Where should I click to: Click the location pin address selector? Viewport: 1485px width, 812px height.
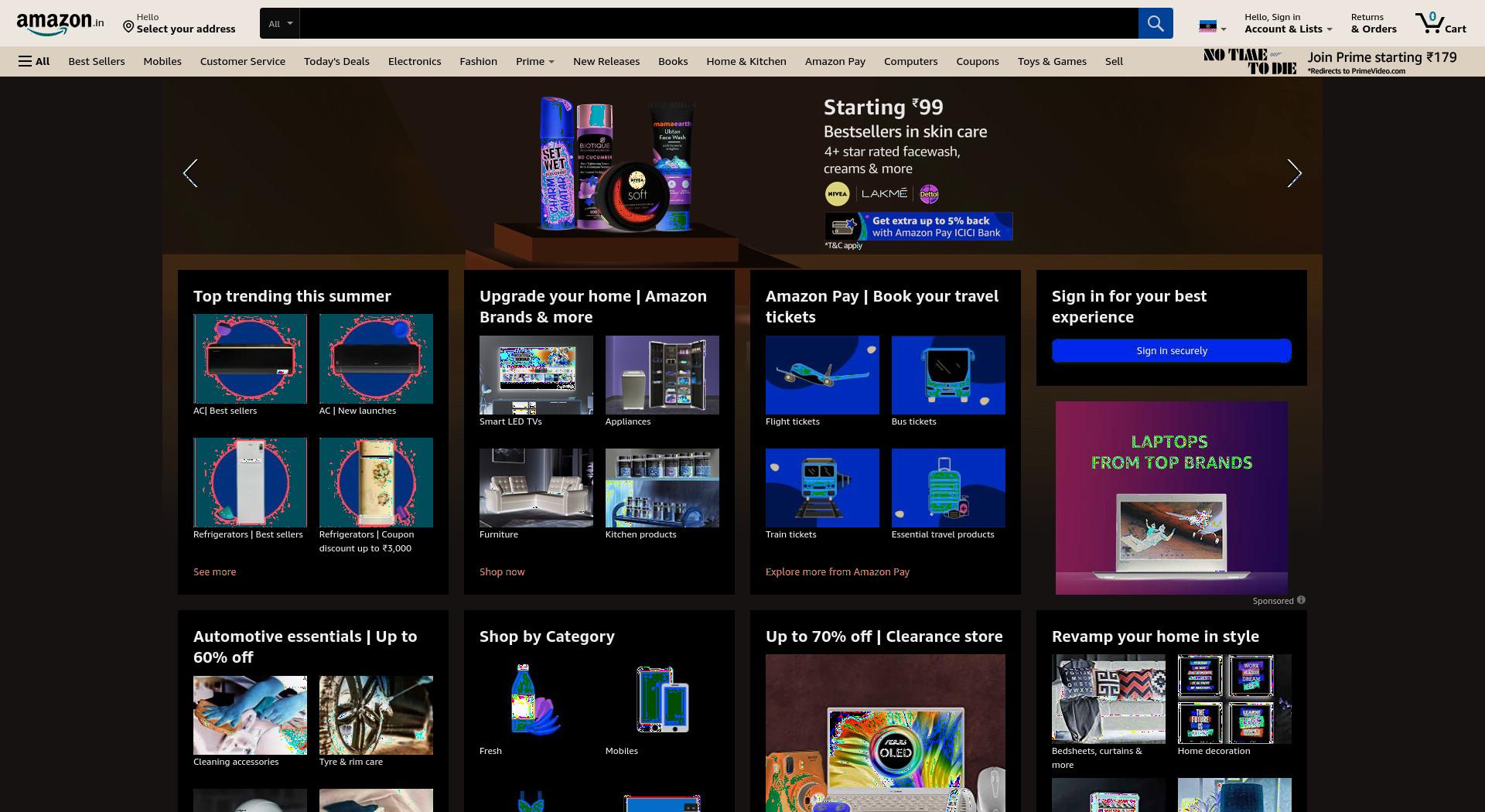(x=179, y=23)
